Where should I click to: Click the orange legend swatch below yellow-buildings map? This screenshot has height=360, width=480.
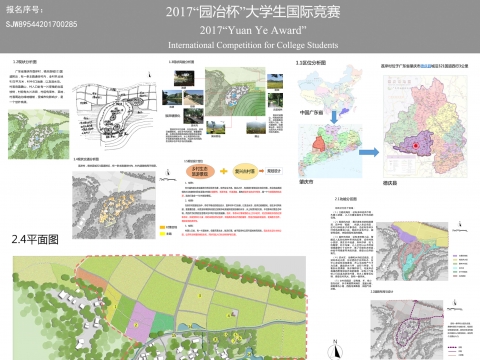pos(162,227)
